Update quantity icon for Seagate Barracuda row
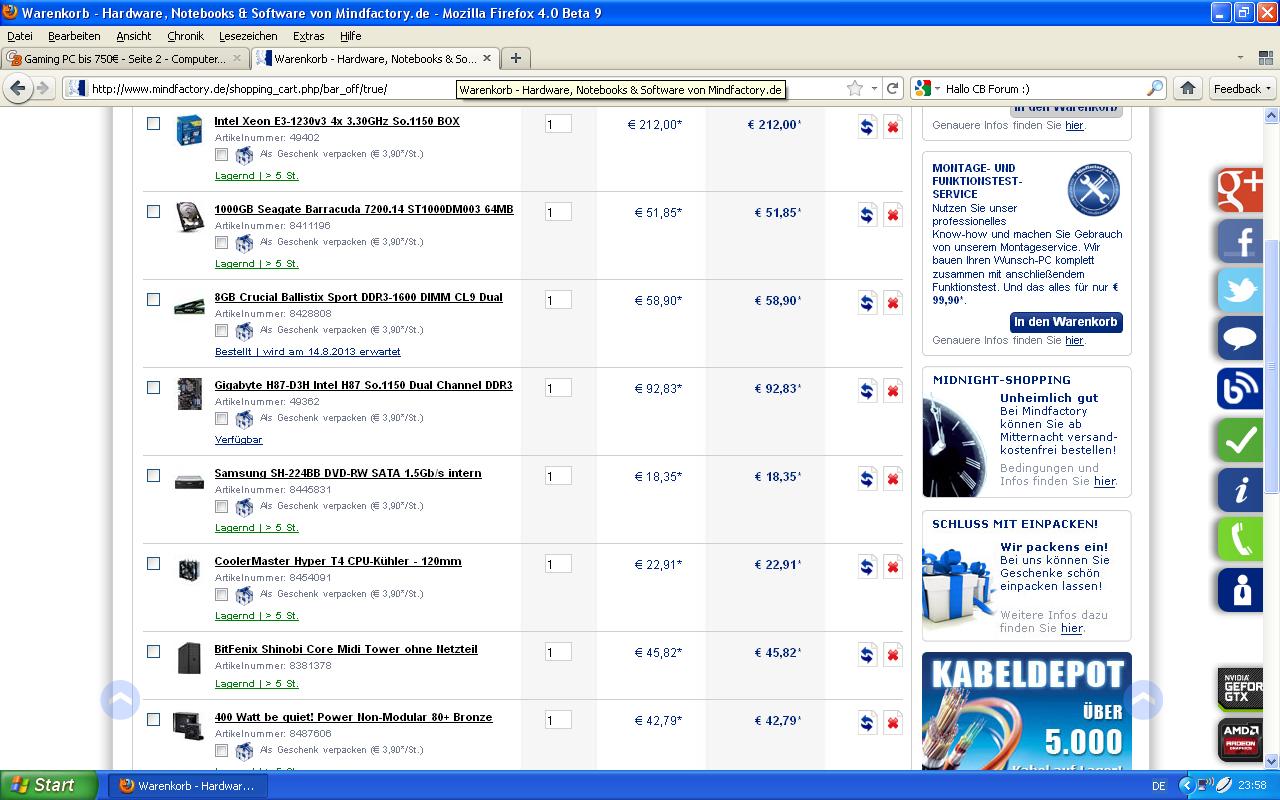 coord(867,215)
